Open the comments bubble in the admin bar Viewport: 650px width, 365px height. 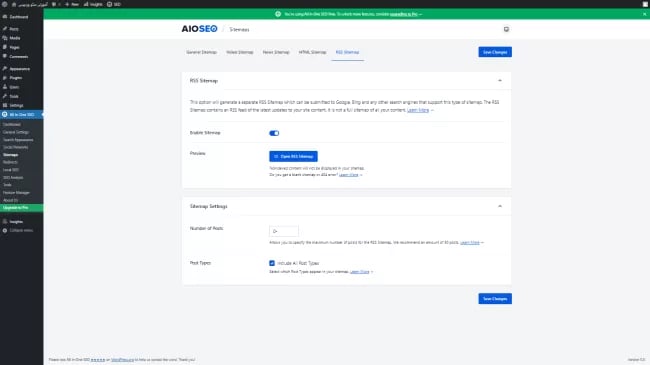[x=54, y=4]
